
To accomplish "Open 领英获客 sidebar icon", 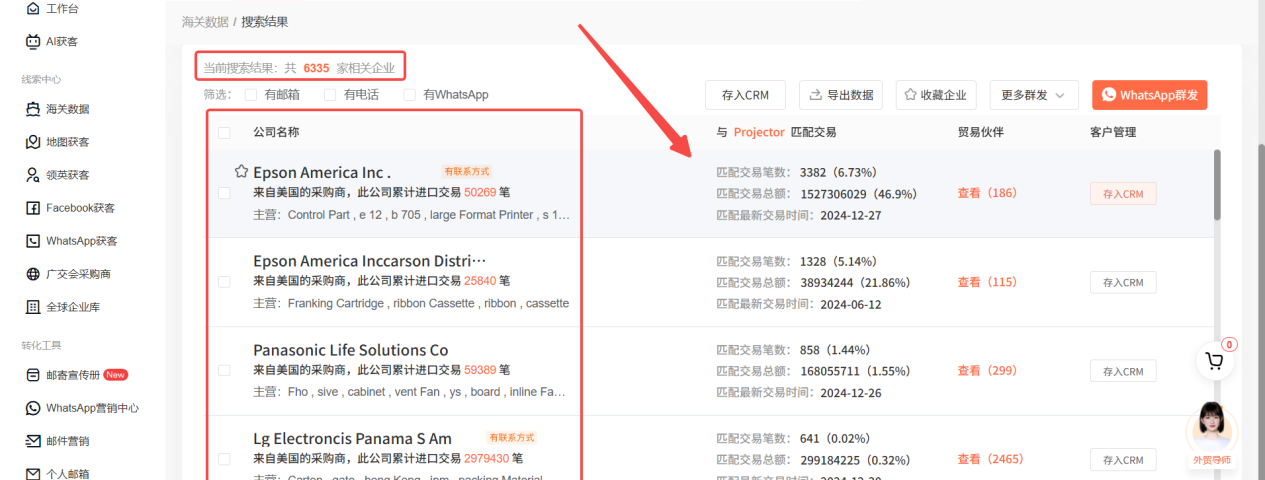I will 33,175.
